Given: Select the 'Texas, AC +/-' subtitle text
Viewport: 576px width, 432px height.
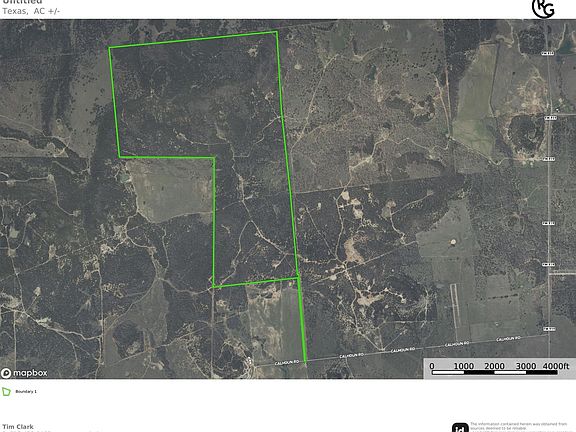Looking at the screenshot, I should click(31, 11).
